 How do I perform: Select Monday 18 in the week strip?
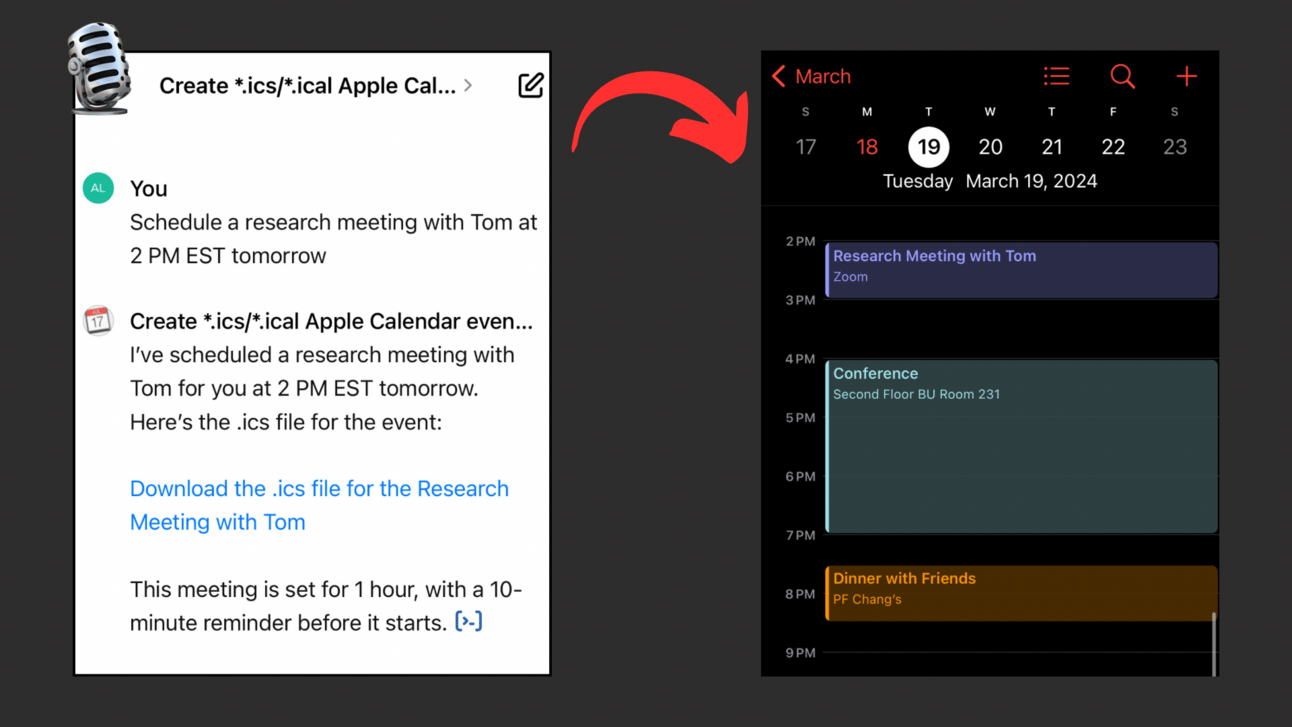pos(867,147)
